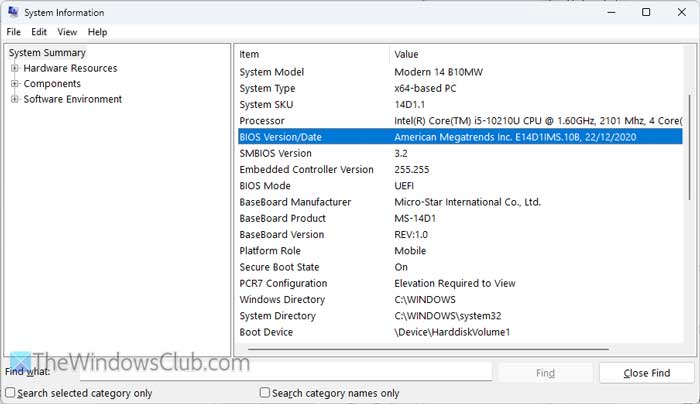The image size is (700, 404).
Task: Close the System Information window
Action: tap(682, 12)
